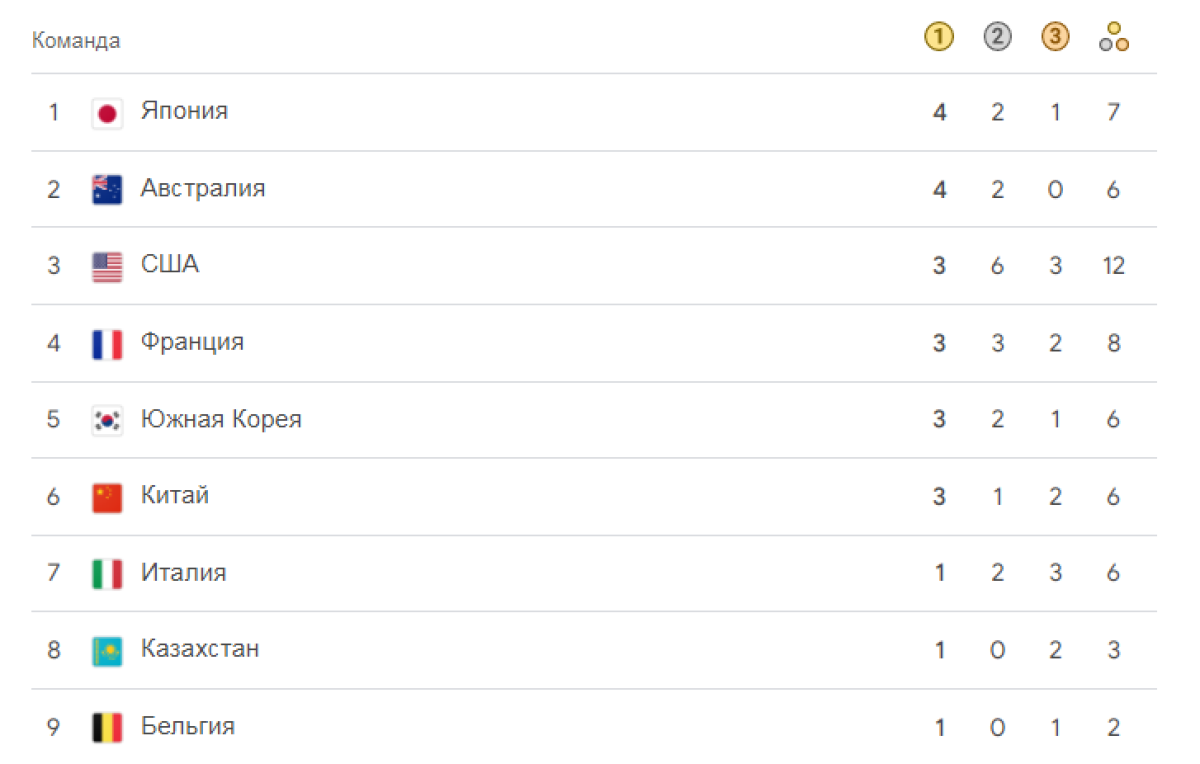Viewport: 1200px width, 764px height.
Task: Select the США team name
Action: click(169, 264)
